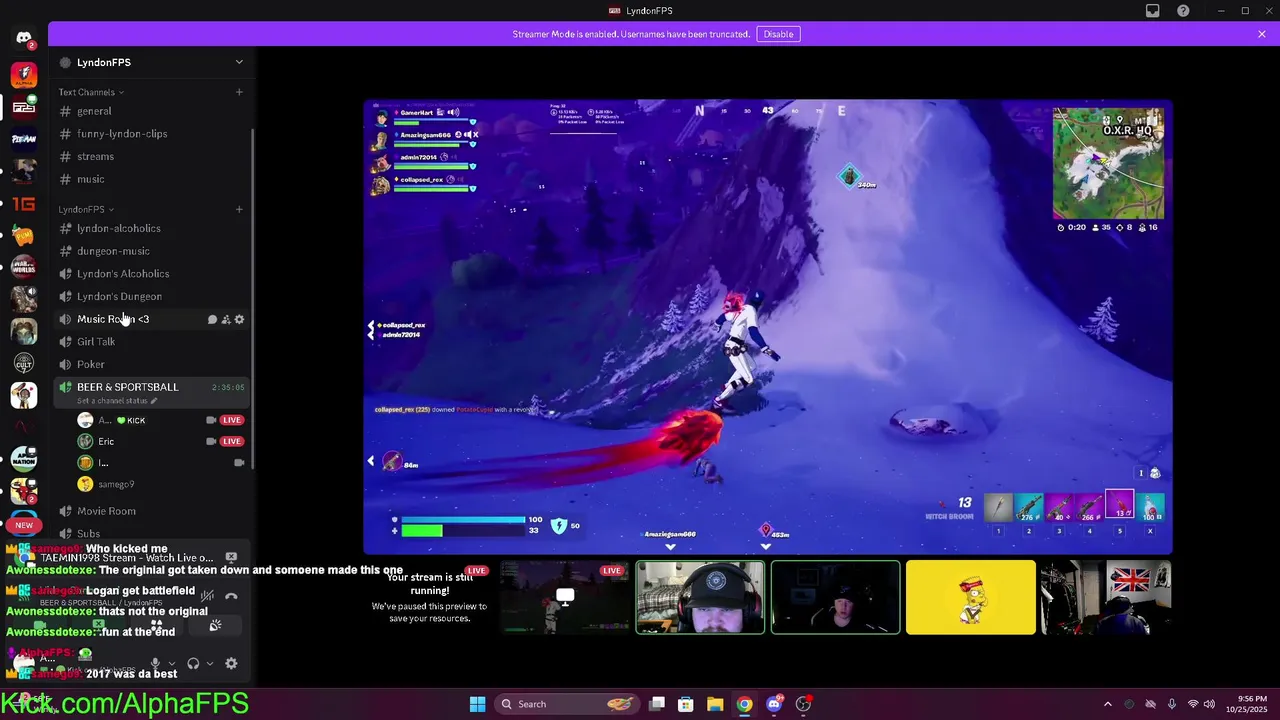Open the PIEMAN server icon
This screenshot has height=720, width=1280.
pos(24,139)
